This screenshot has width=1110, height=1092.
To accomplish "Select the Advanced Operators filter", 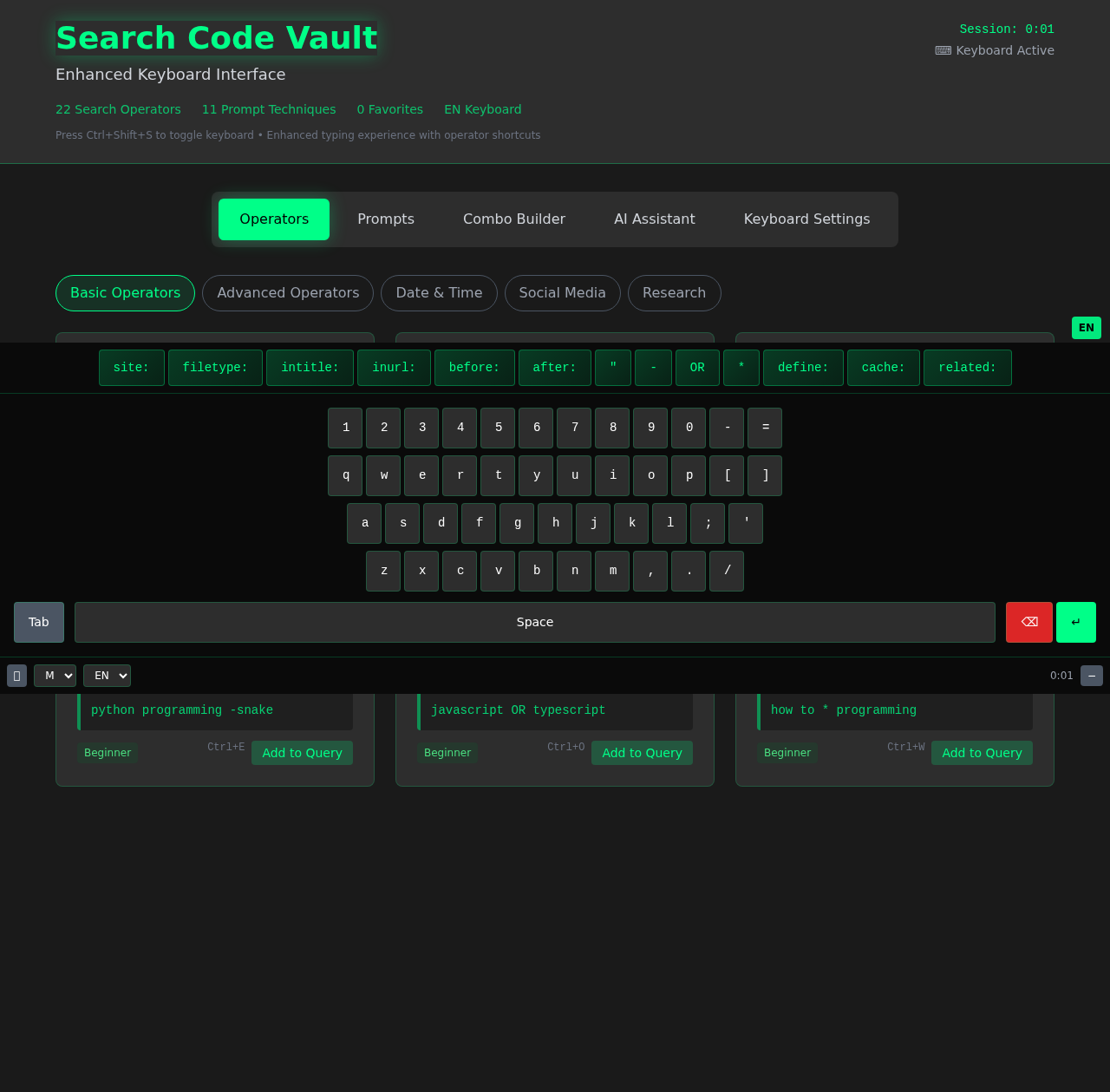I will (x=287, y=293).
